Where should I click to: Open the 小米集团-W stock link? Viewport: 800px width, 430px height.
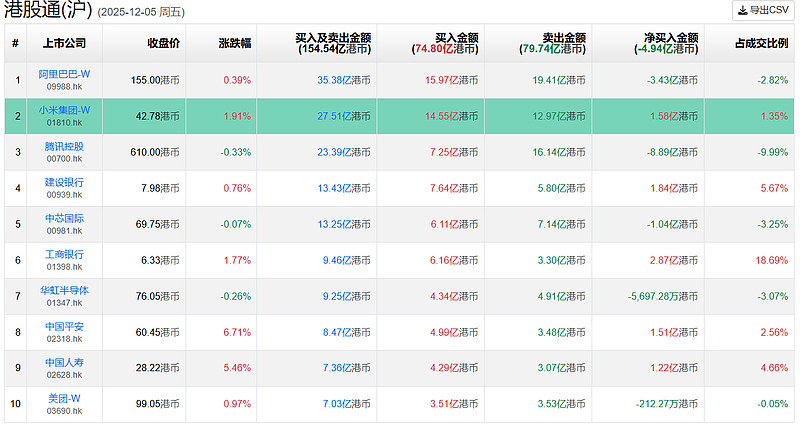(64, 110)
